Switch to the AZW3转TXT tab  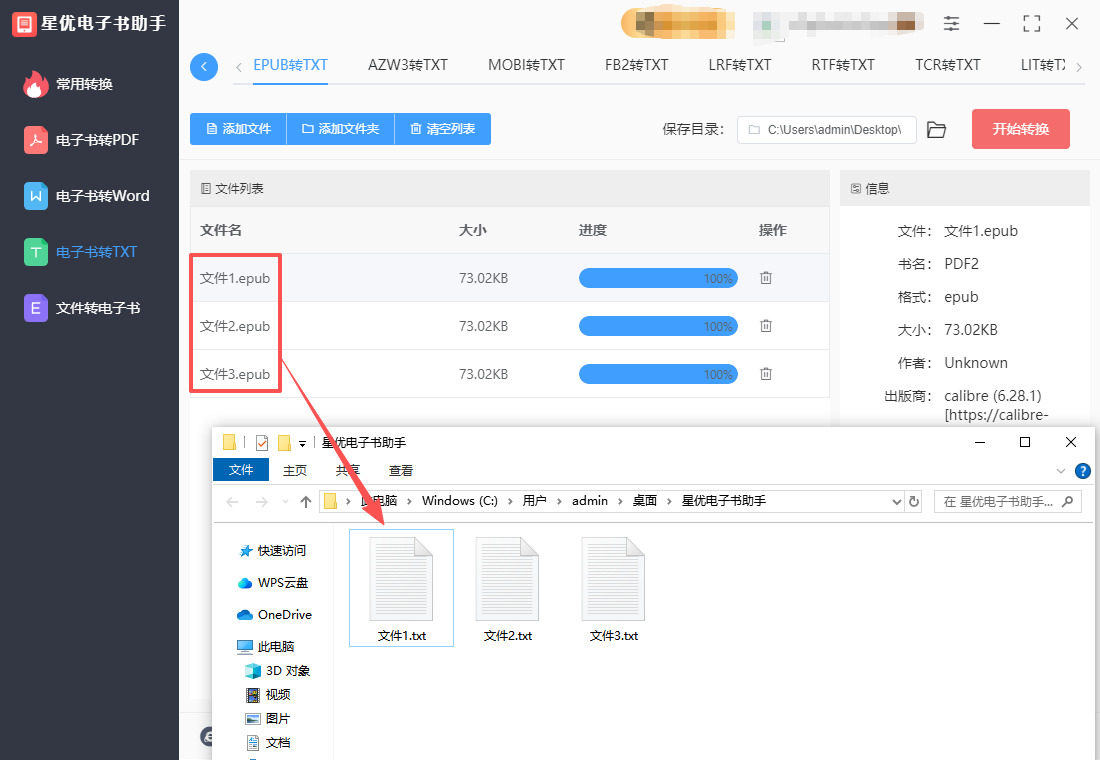tap(408, 65)
